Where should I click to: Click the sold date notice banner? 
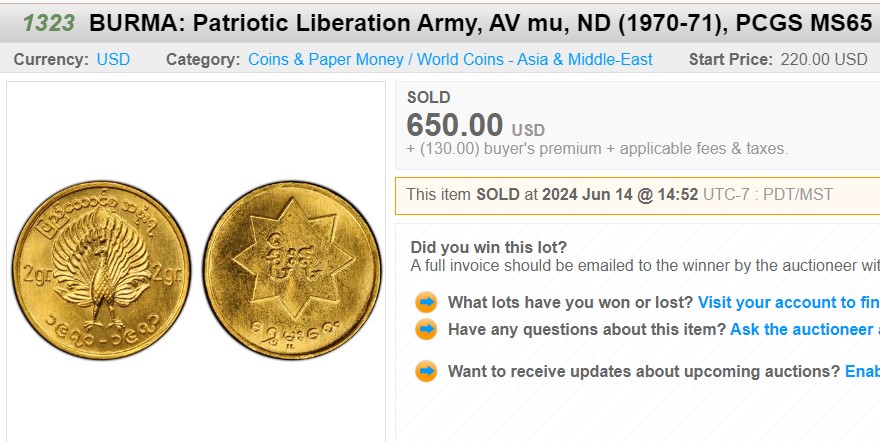pyautogui.click(x=638, y=195)
